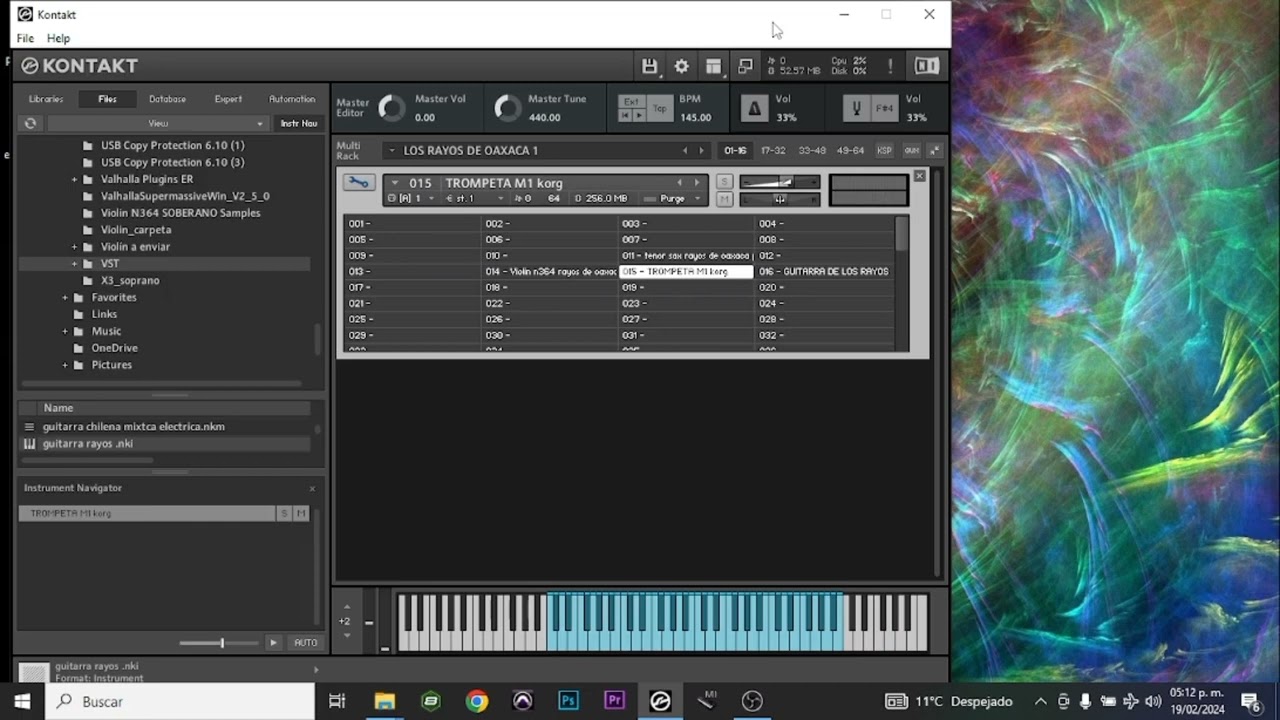1280x720 pixels.
Task: Toggle minimized rack view icon
Action: 745,66
